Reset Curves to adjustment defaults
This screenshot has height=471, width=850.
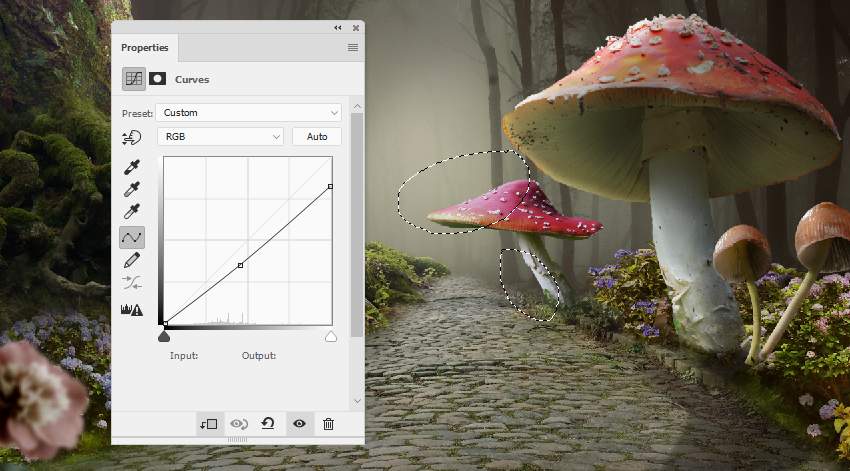[268, 423]
